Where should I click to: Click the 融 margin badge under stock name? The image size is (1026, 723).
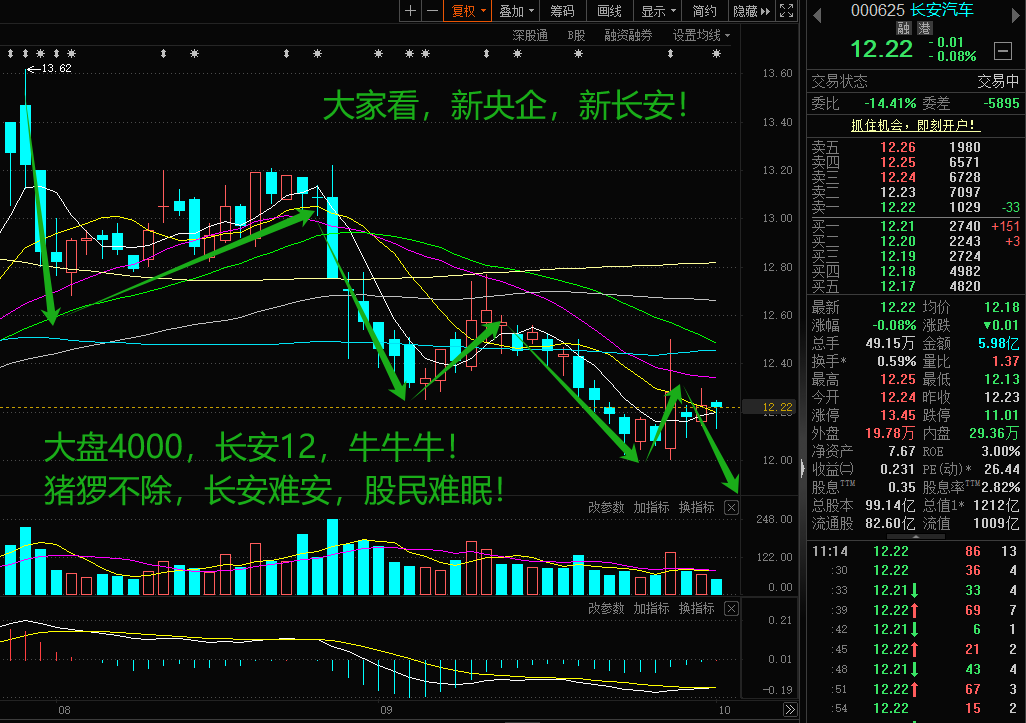point(904,28)
